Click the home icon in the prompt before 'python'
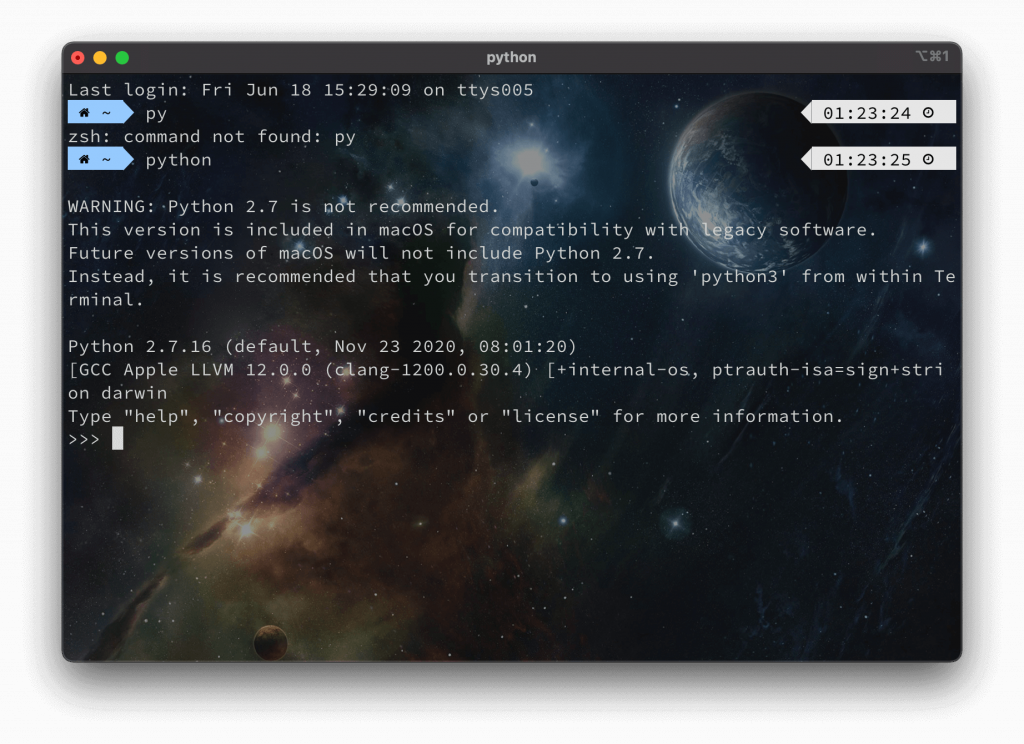Screen dimensions: 1024x744 pos(84,159)
